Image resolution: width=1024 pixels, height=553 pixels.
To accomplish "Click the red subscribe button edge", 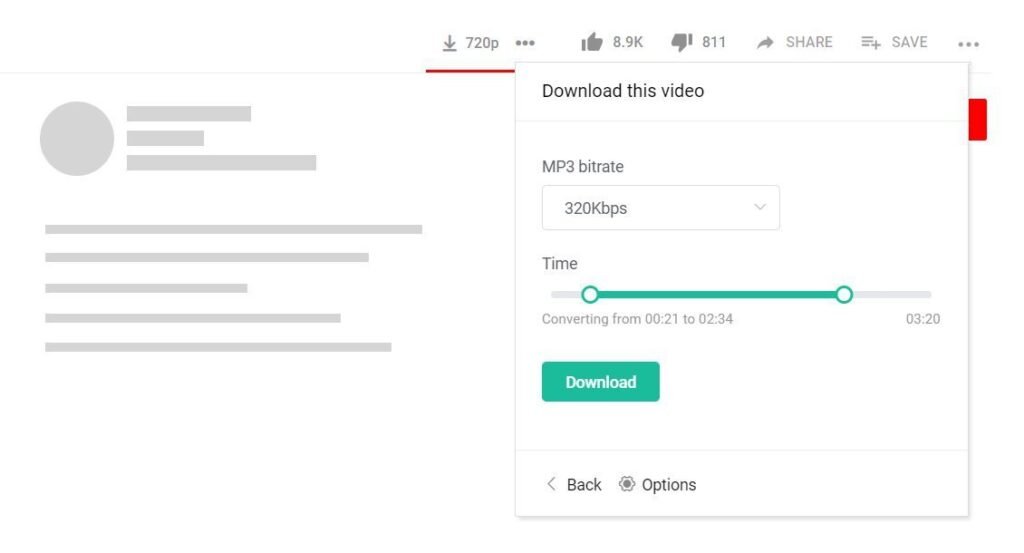I will (x=978, y=119).
